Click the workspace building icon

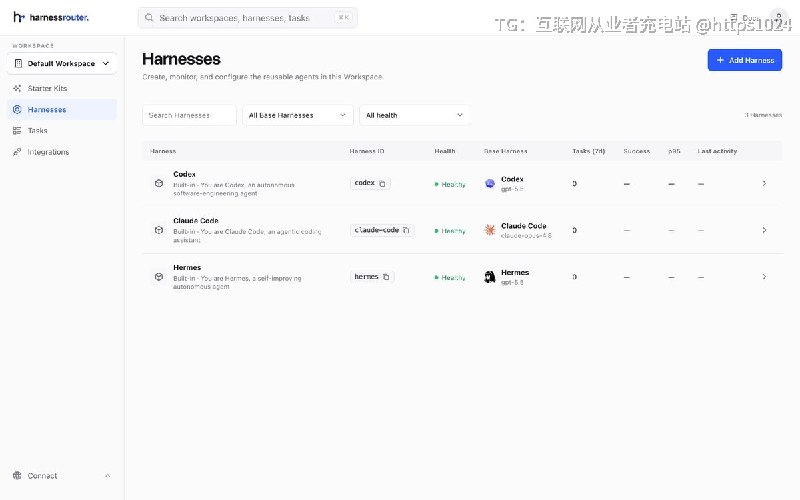pos(18,63)
